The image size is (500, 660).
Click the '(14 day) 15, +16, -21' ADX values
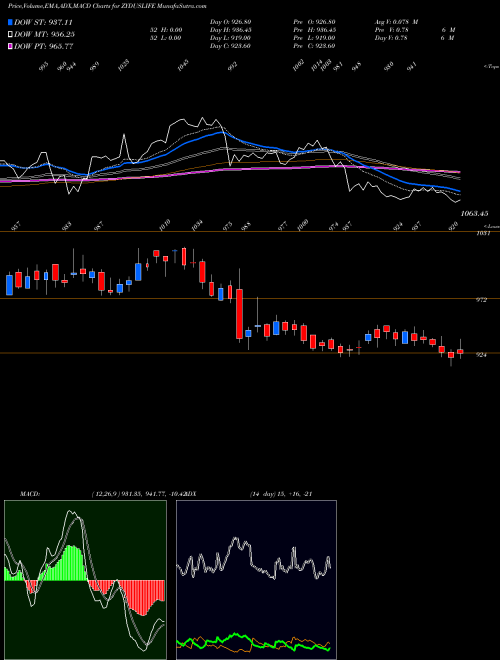tap(281, 494)
